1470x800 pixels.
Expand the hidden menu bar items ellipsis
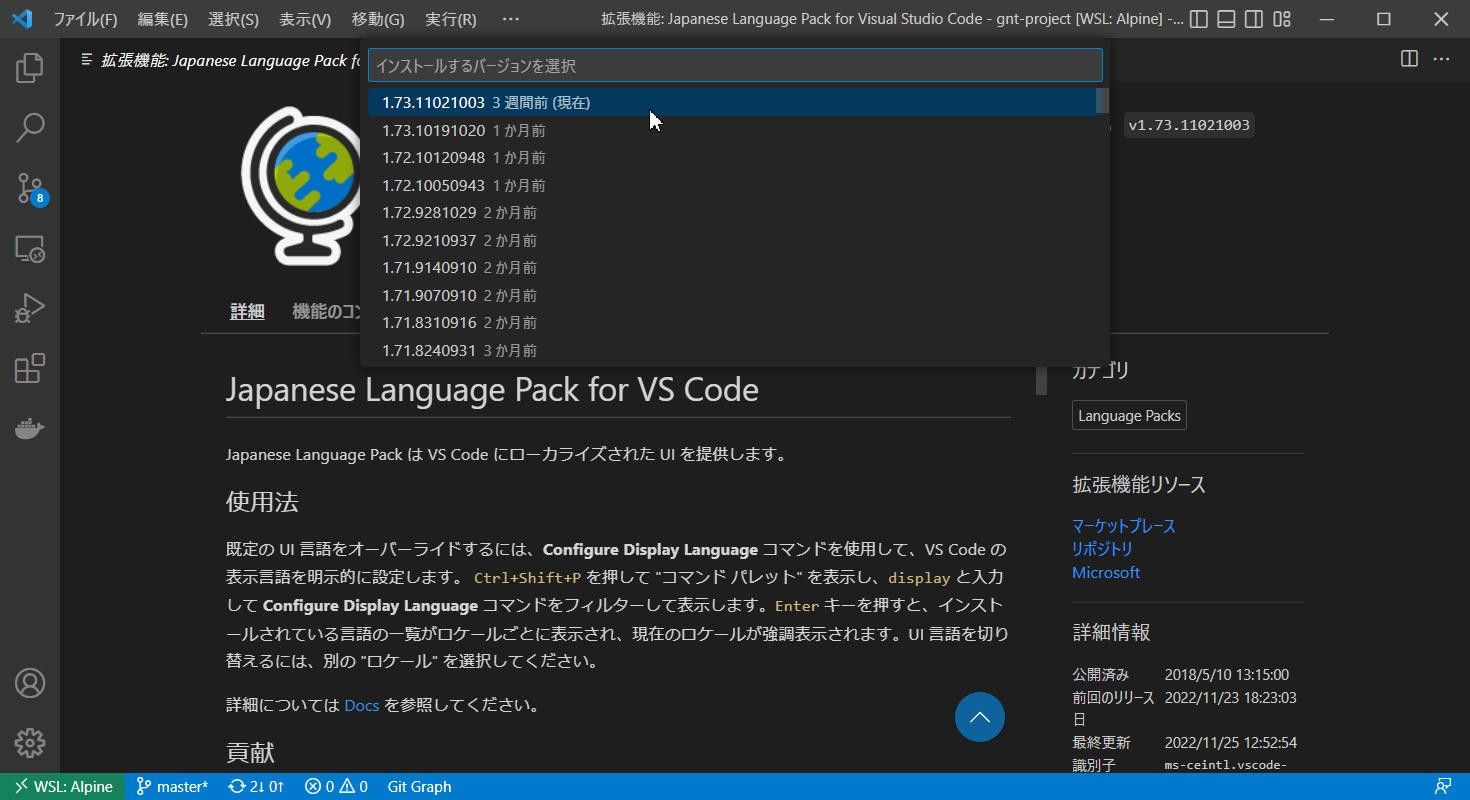(511, 19)
